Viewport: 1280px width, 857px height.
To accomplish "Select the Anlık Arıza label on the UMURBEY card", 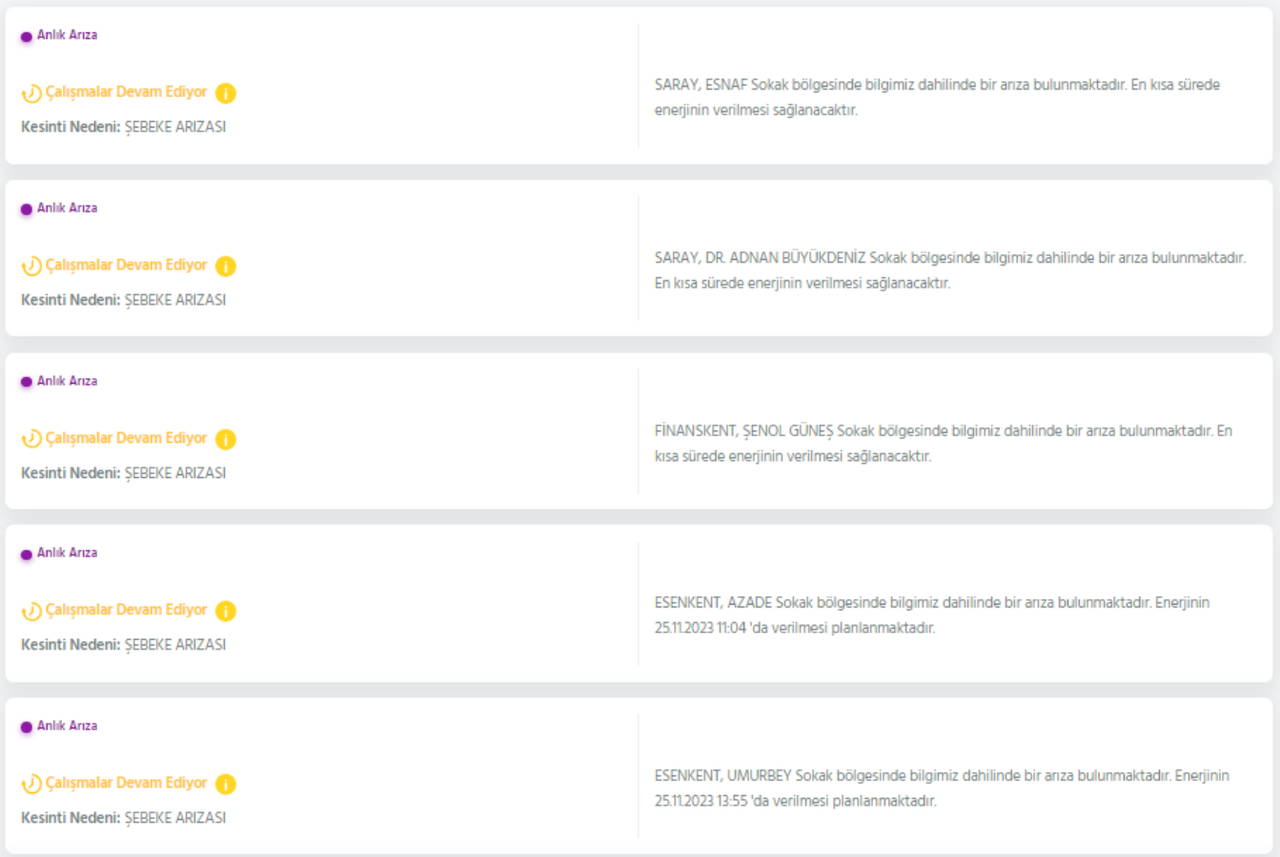I will 67,726.
